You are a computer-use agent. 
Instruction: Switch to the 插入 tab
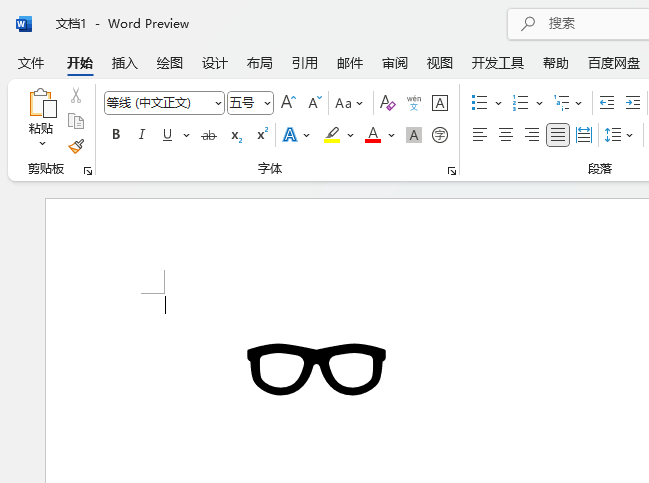tap(125, 63)
